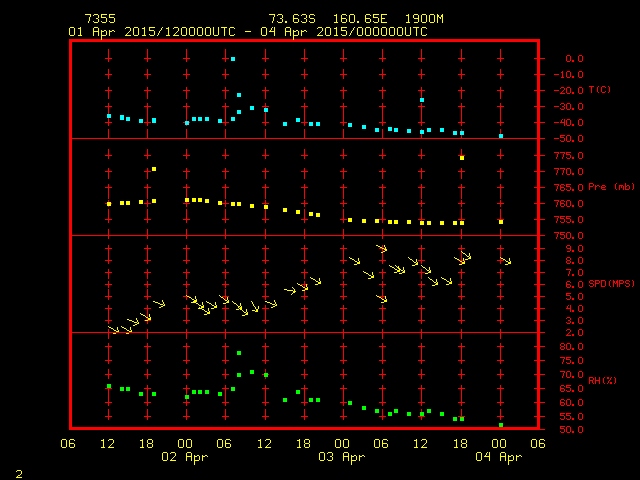Click the 80.0 humidity tick label

click(x=571, y=347)
